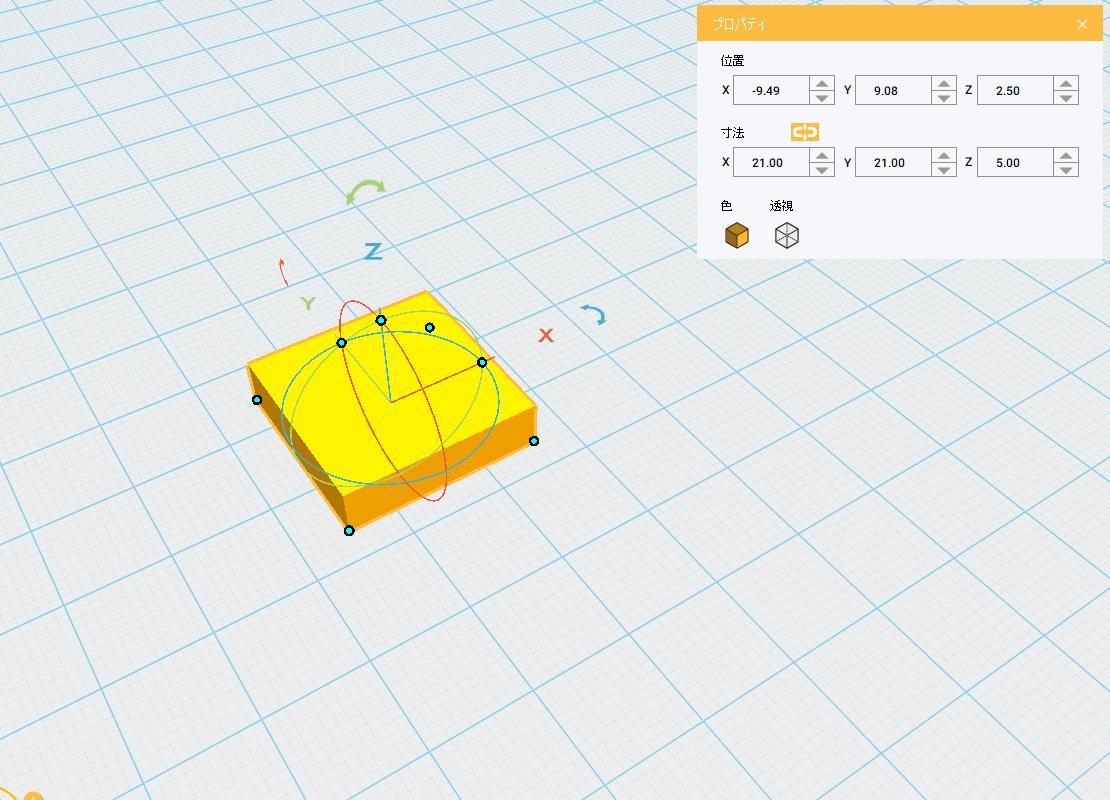Close the properties panel
The width and height of the screenshot is (1110, 800).
[1082, 25]
